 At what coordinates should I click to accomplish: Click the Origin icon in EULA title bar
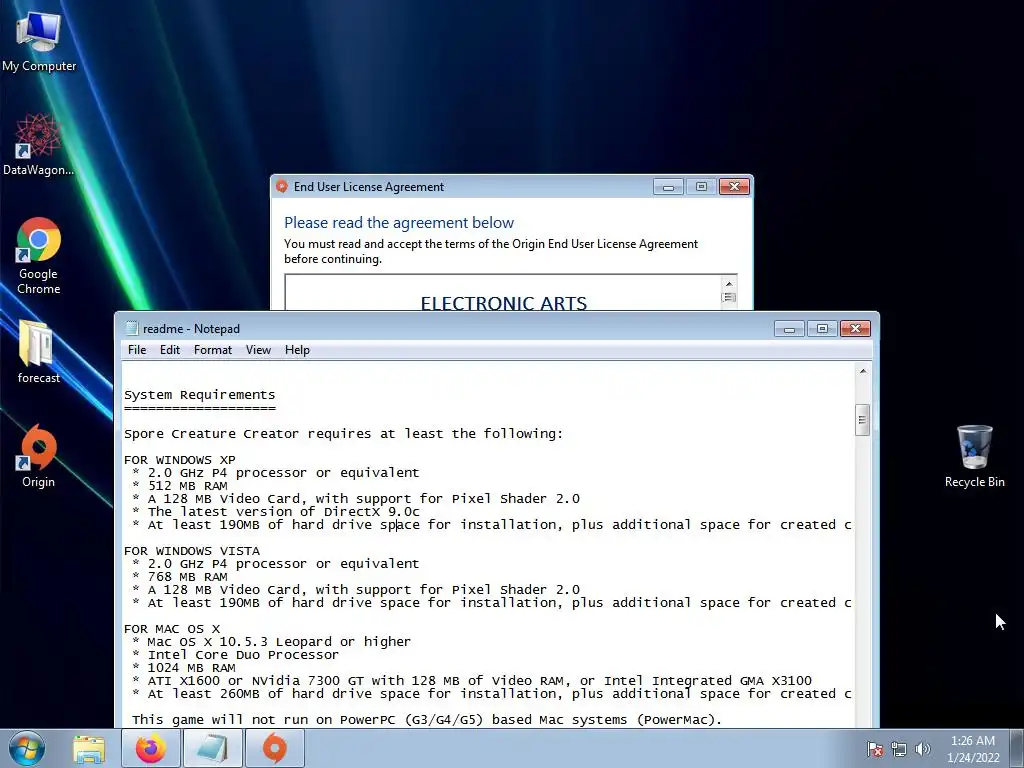click(281, 187)
